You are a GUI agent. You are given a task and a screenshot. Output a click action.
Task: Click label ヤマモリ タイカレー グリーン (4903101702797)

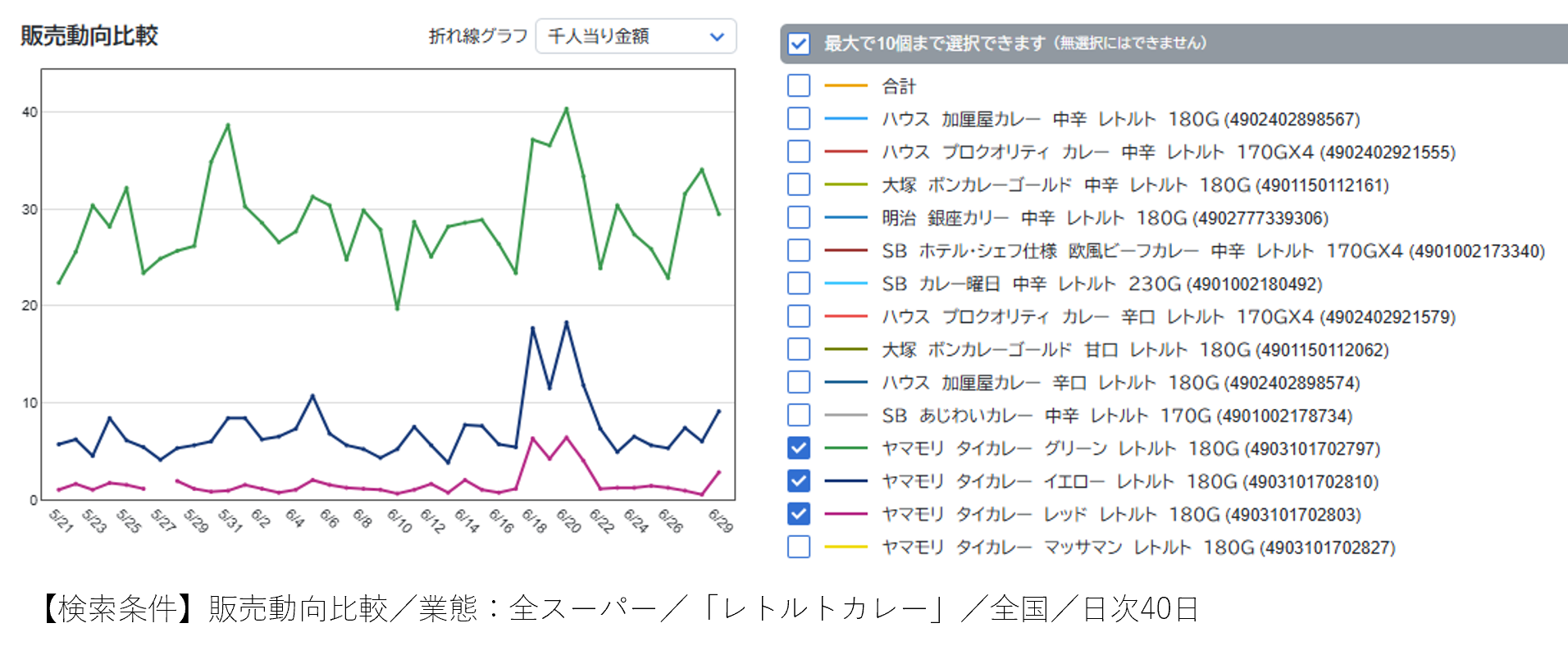coord(1131,448)
